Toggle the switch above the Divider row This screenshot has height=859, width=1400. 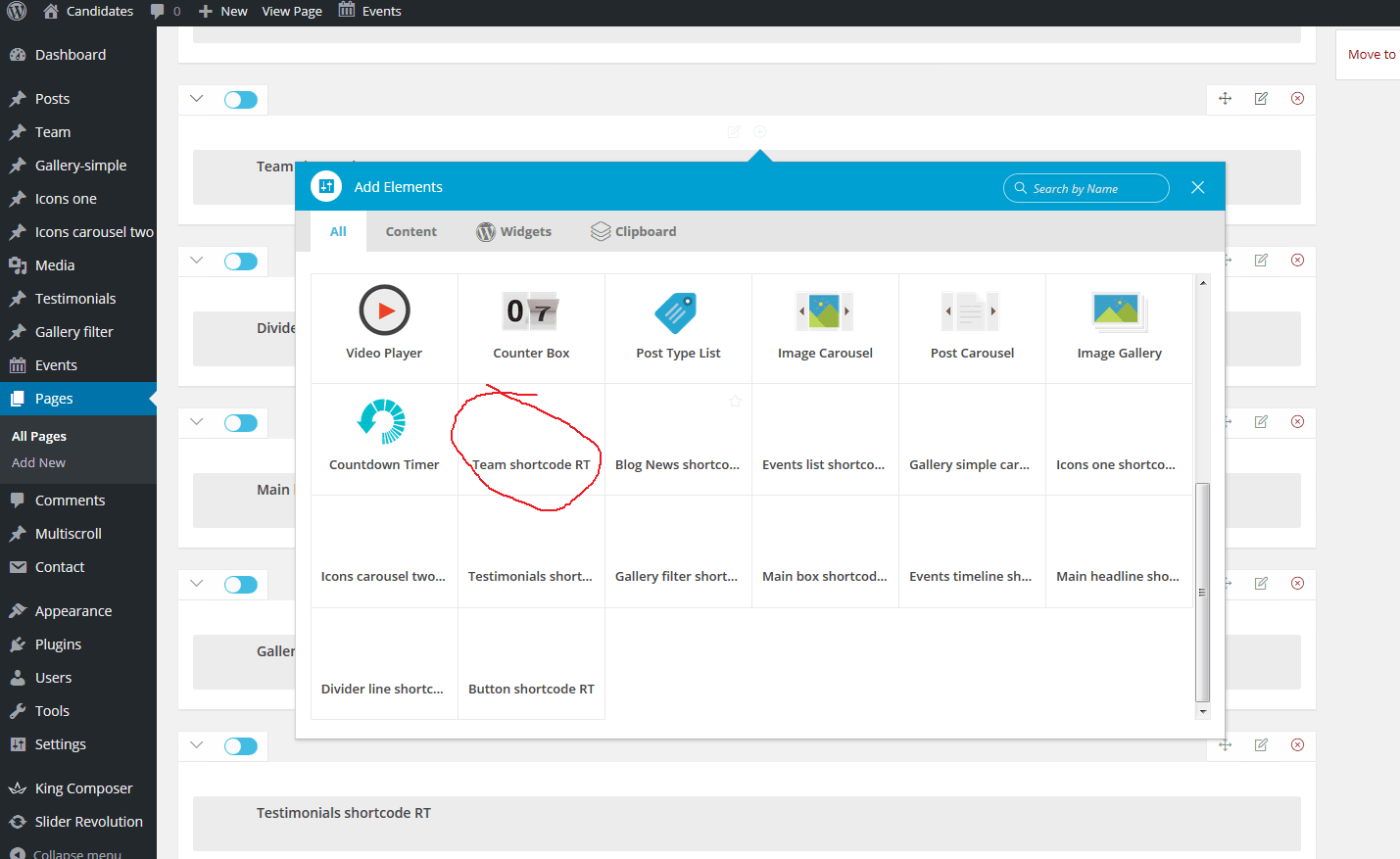point(241,262)
